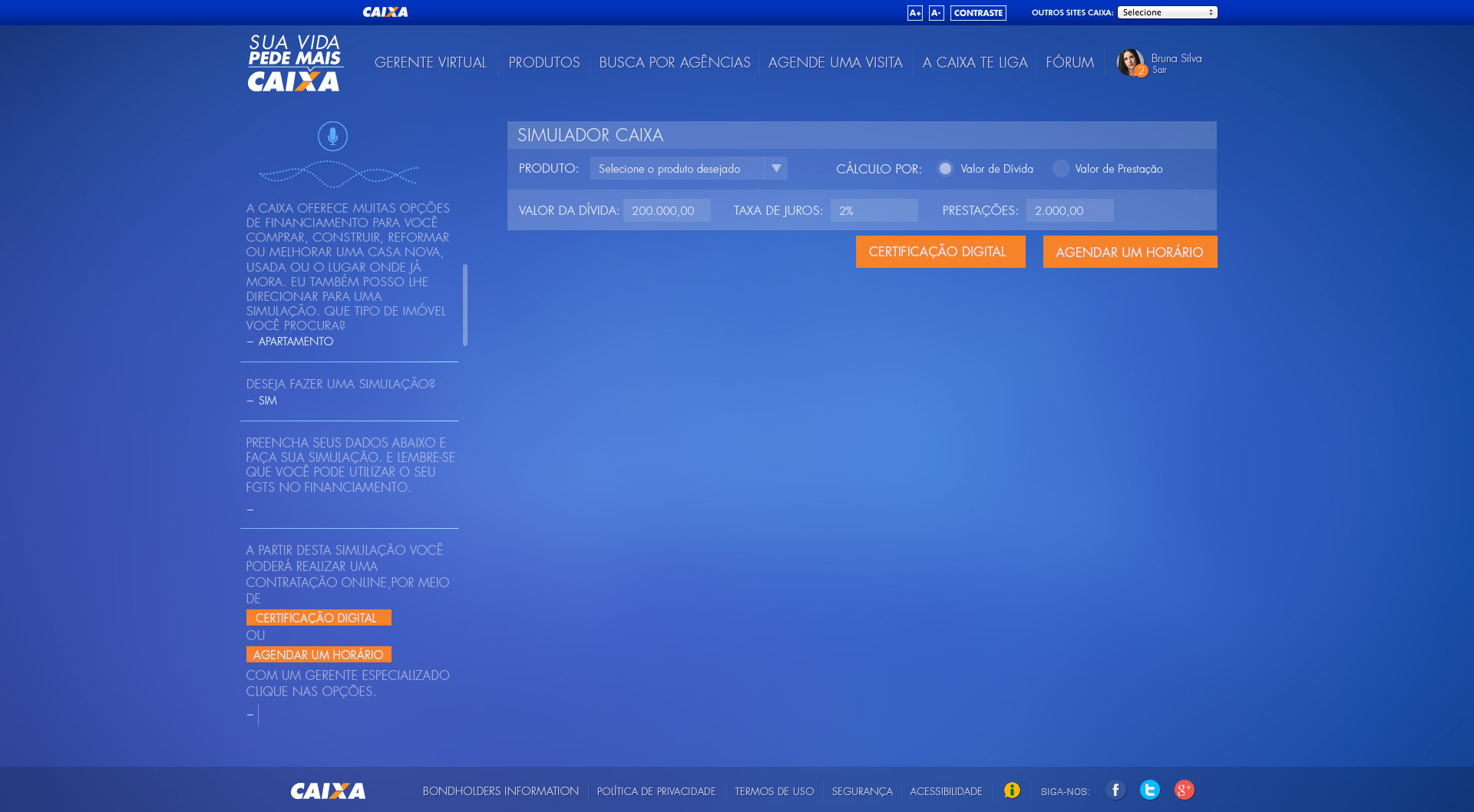The image size is (1474, 812).
Task: Click the chat panel scrollbar
Action: (x=465, y=305)
